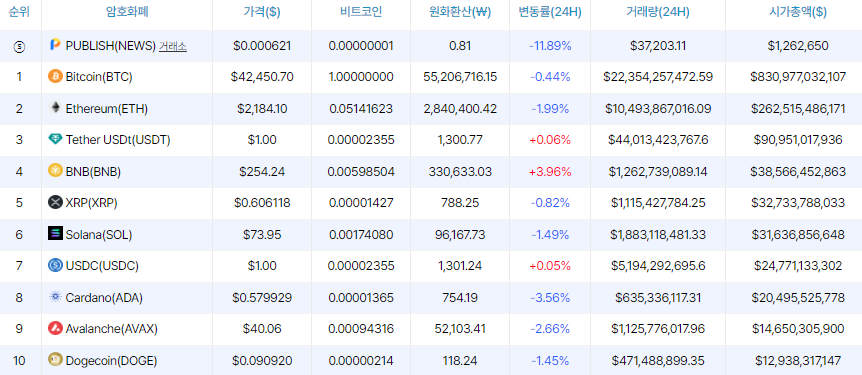Viewport: 862px width, 375px height.
Task: Sort by the 변동률(24H) column header
Action: click(550, 12)
